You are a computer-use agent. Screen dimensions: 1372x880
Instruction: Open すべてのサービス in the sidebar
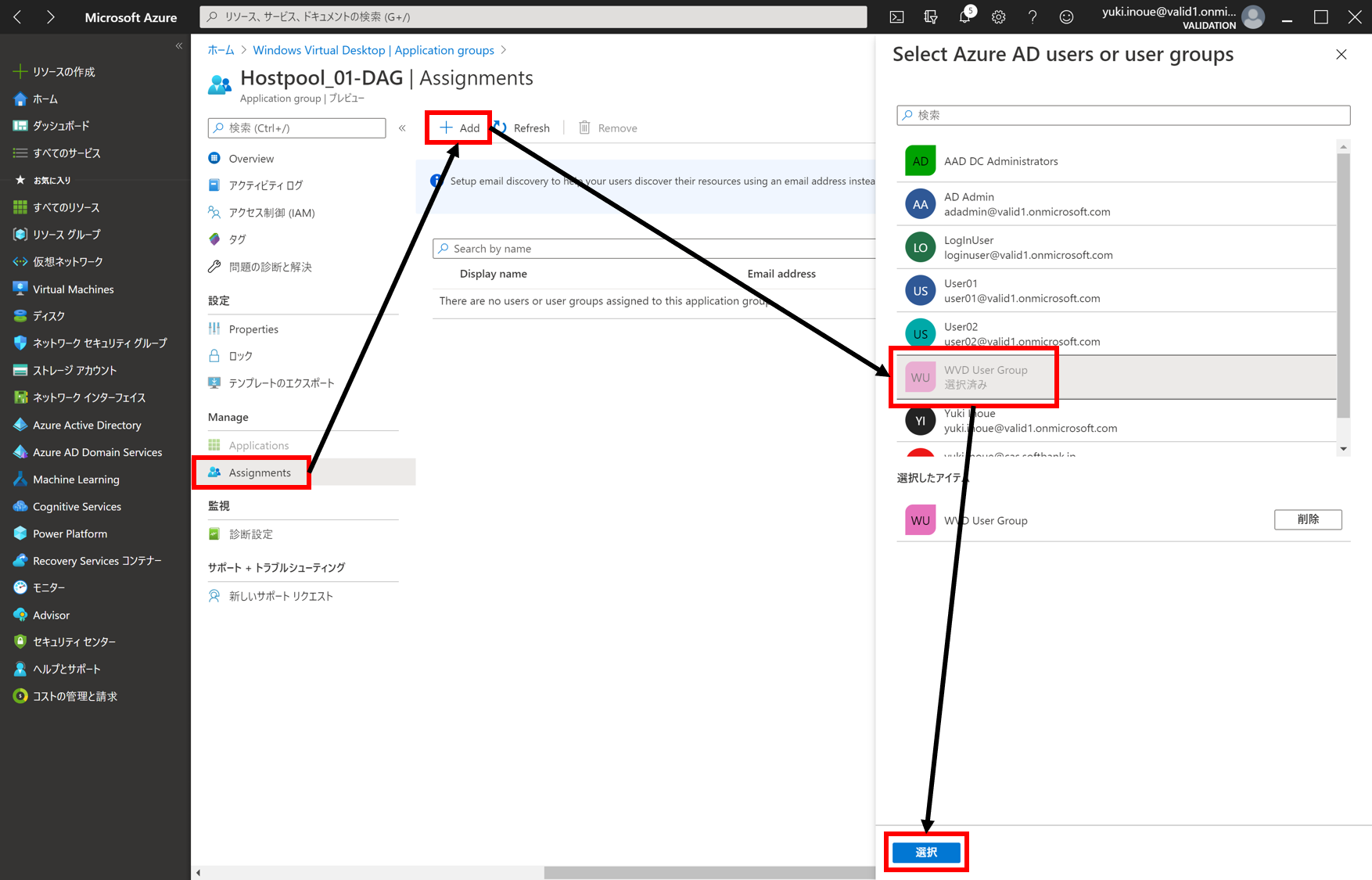[57, 153]
